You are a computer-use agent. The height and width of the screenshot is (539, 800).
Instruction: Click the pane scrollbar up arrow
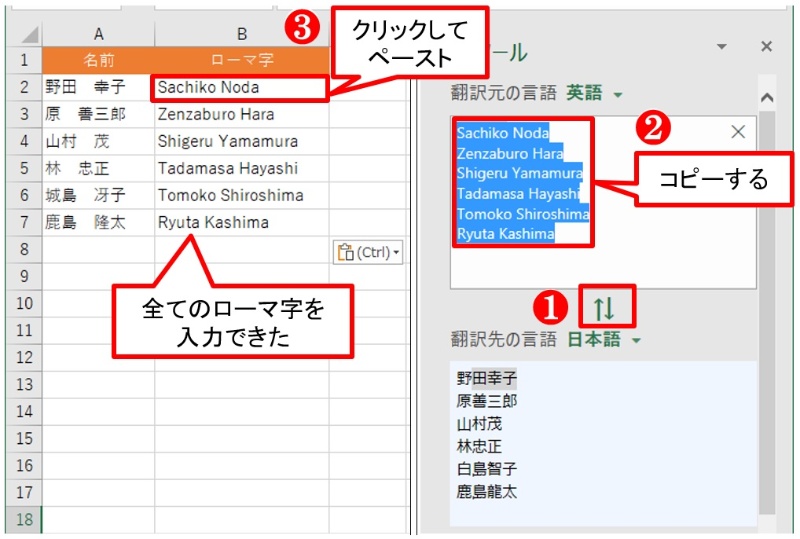(x=767, y=97)
